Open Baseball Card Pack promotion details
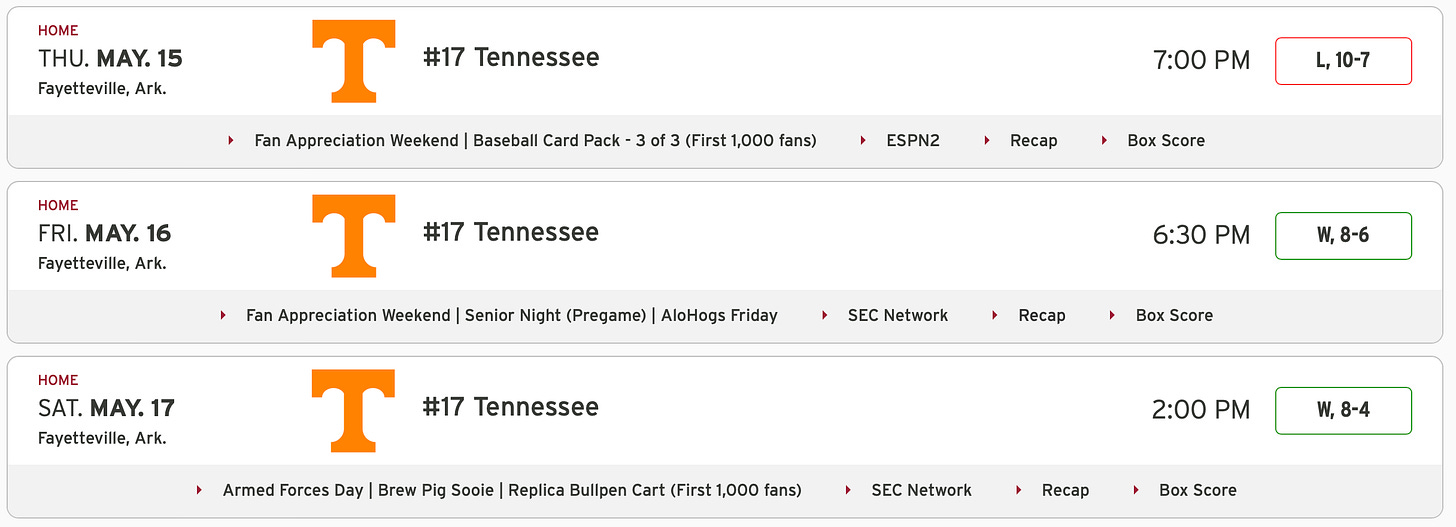Viewport: 1456px width, 527px height. coord(535,140)
